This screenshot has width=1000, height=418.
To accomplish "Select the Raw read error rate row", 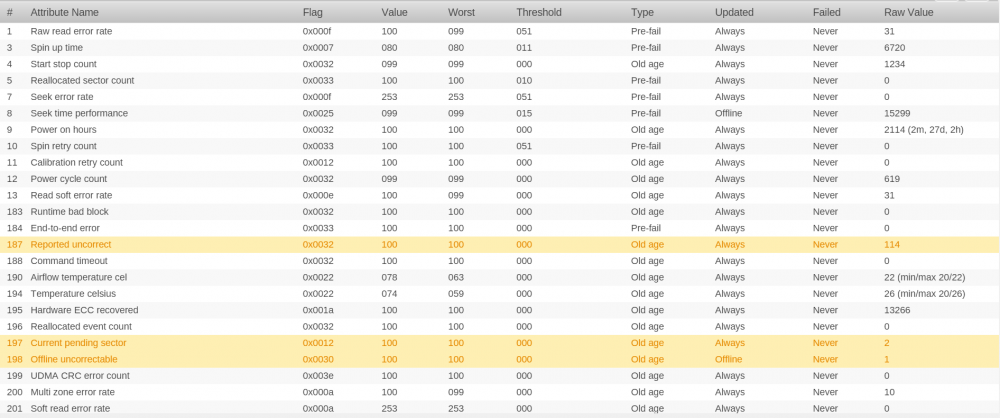I will pos(500,31).
